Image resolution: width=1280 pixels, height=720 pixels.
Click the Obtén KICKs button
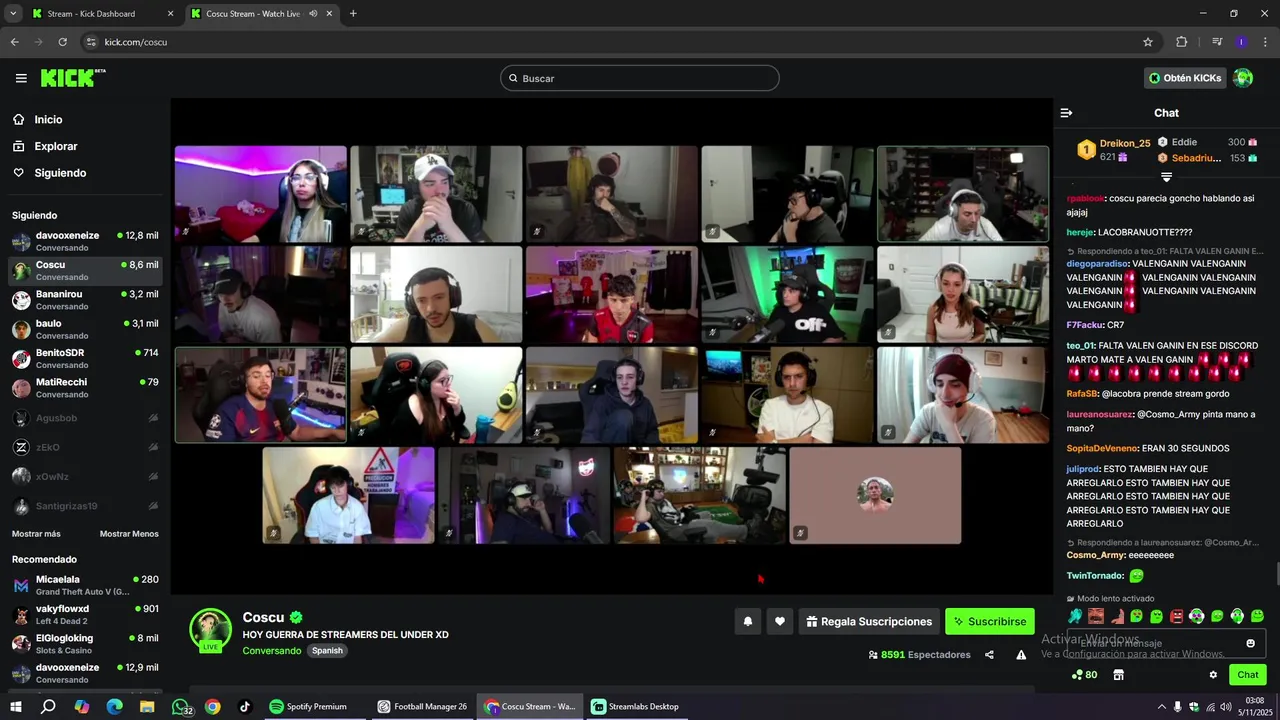1185,78
